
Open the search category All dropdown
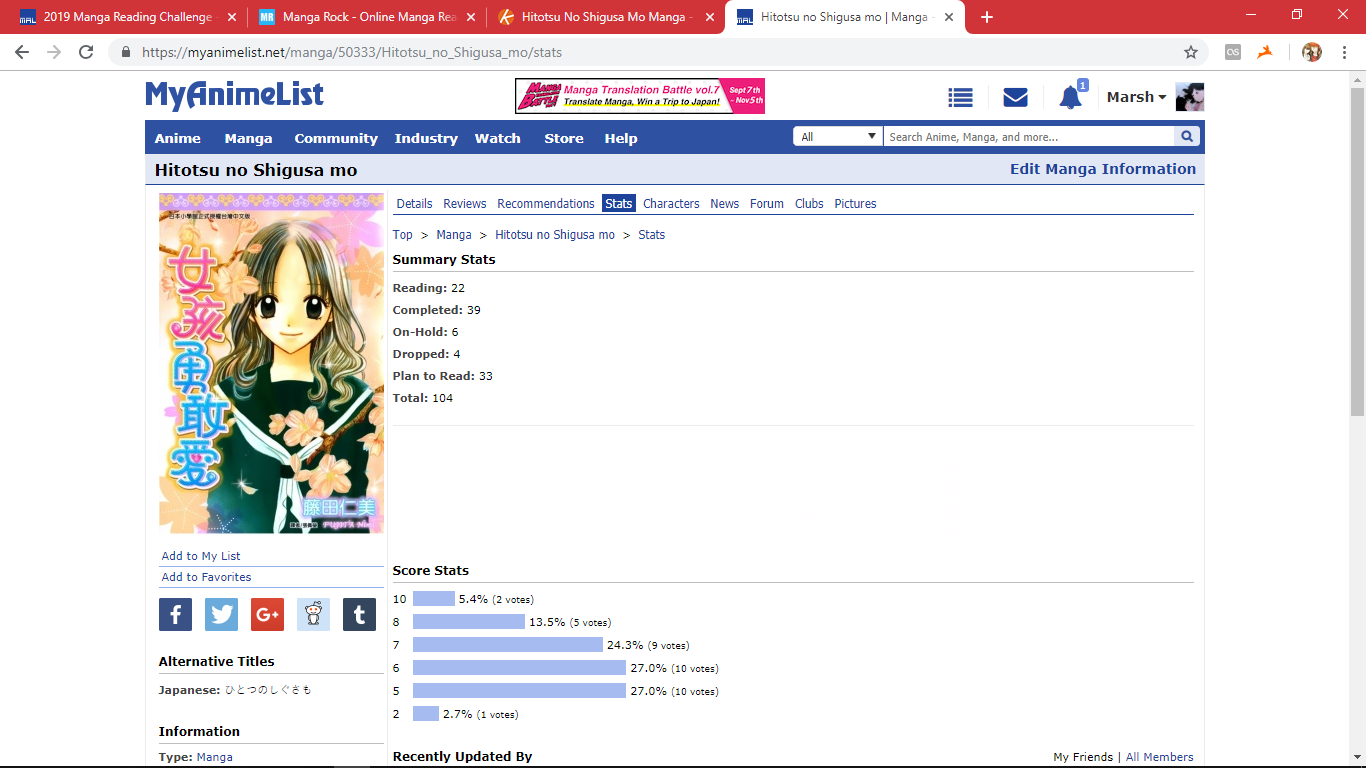(x=838, y=137)
